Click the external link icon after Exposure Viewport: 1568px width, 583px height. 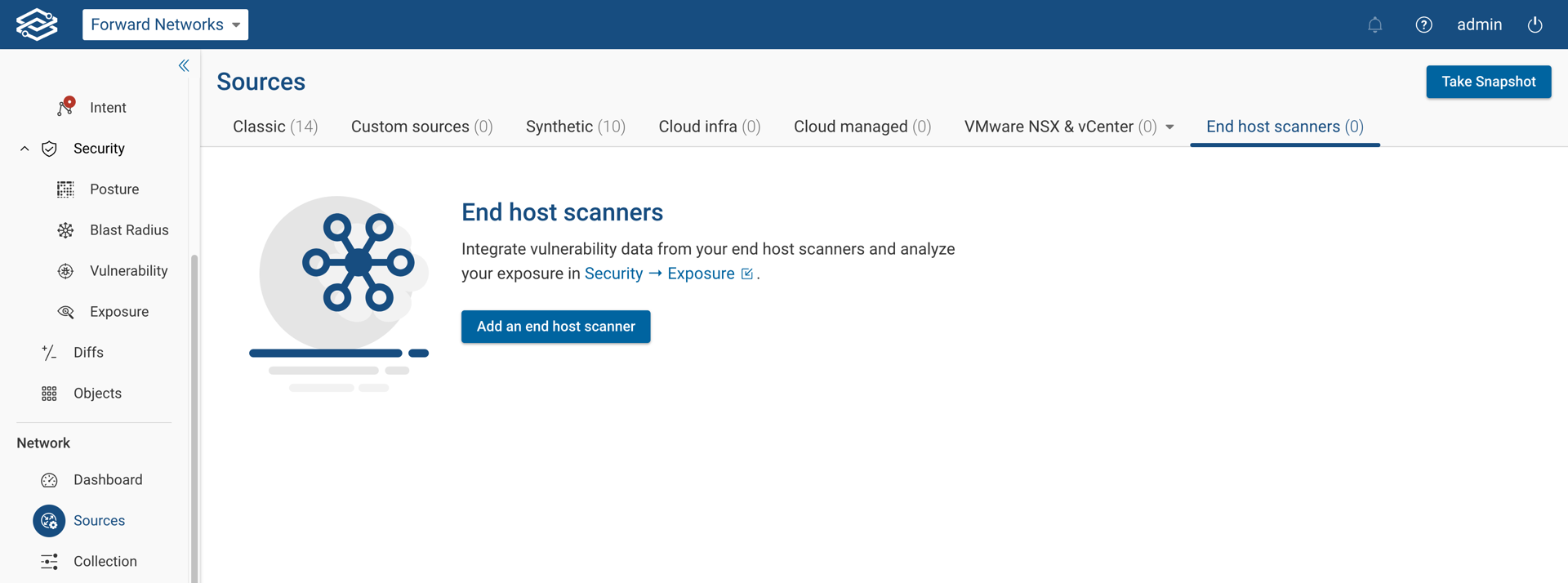[x=746, y=274]
